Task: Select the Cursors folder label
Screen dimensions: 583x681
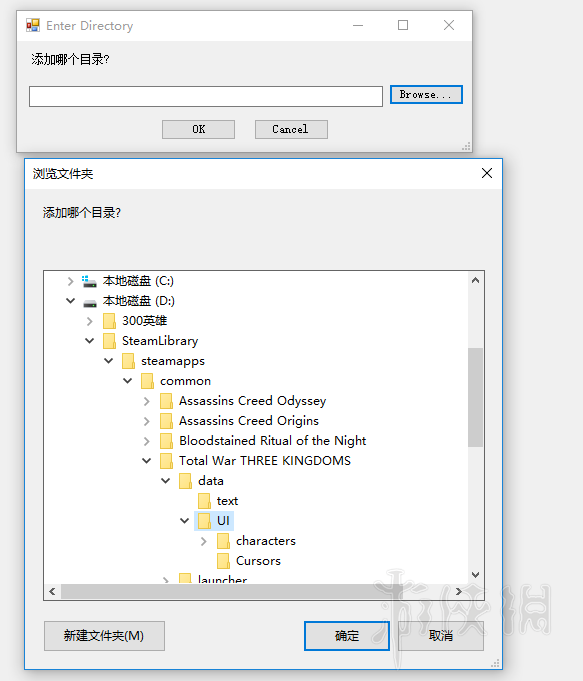Action: tap(258, 561)
